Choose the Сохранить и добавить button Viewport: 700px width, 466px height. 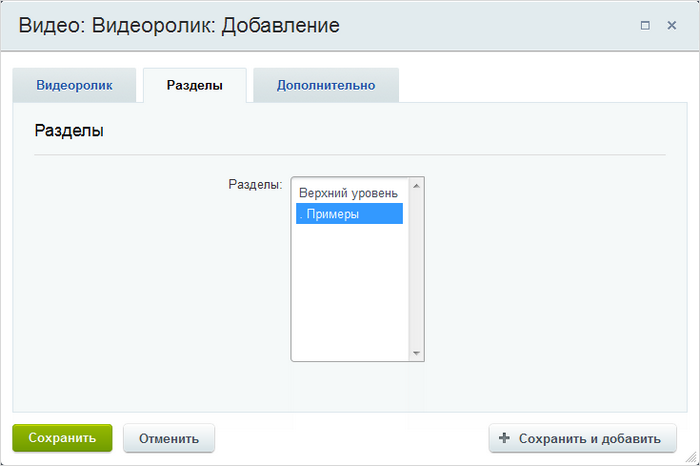click(x=583, y=438)
